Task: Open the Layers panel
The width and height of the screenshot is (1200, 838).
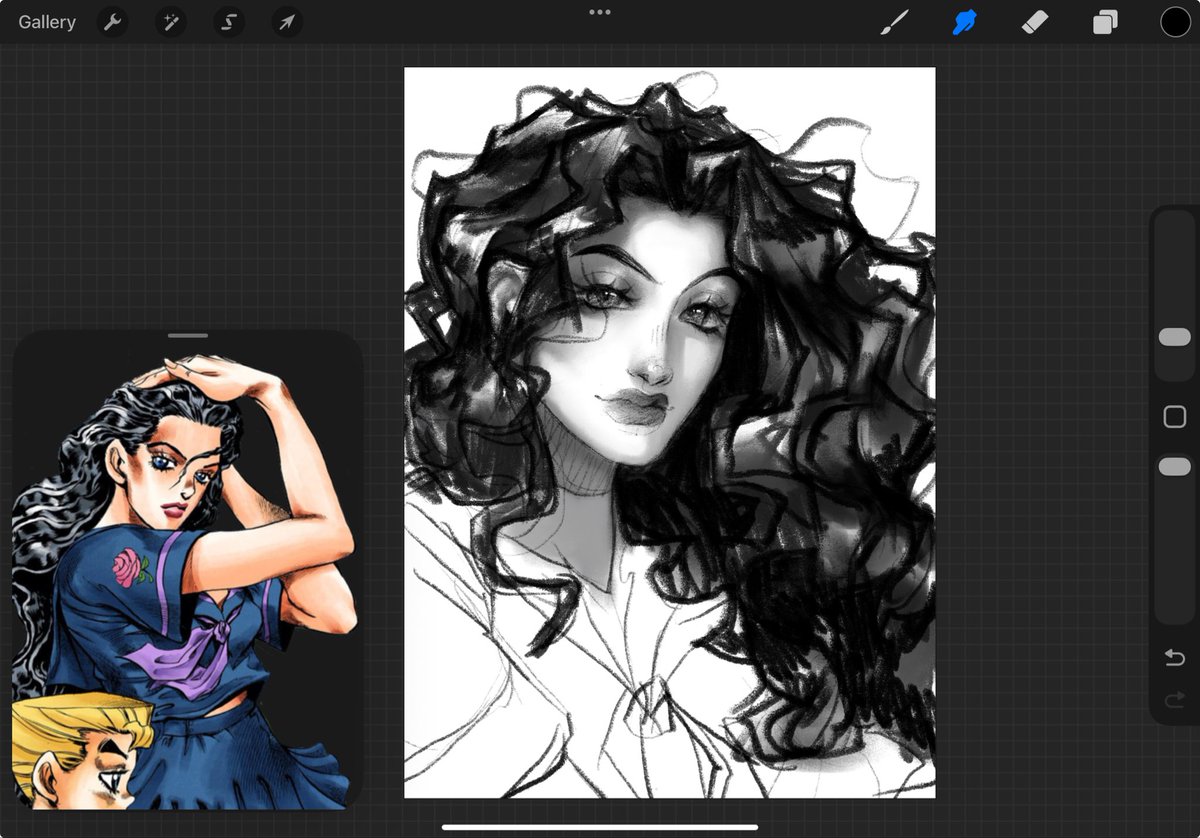Action: [1104, 21]
